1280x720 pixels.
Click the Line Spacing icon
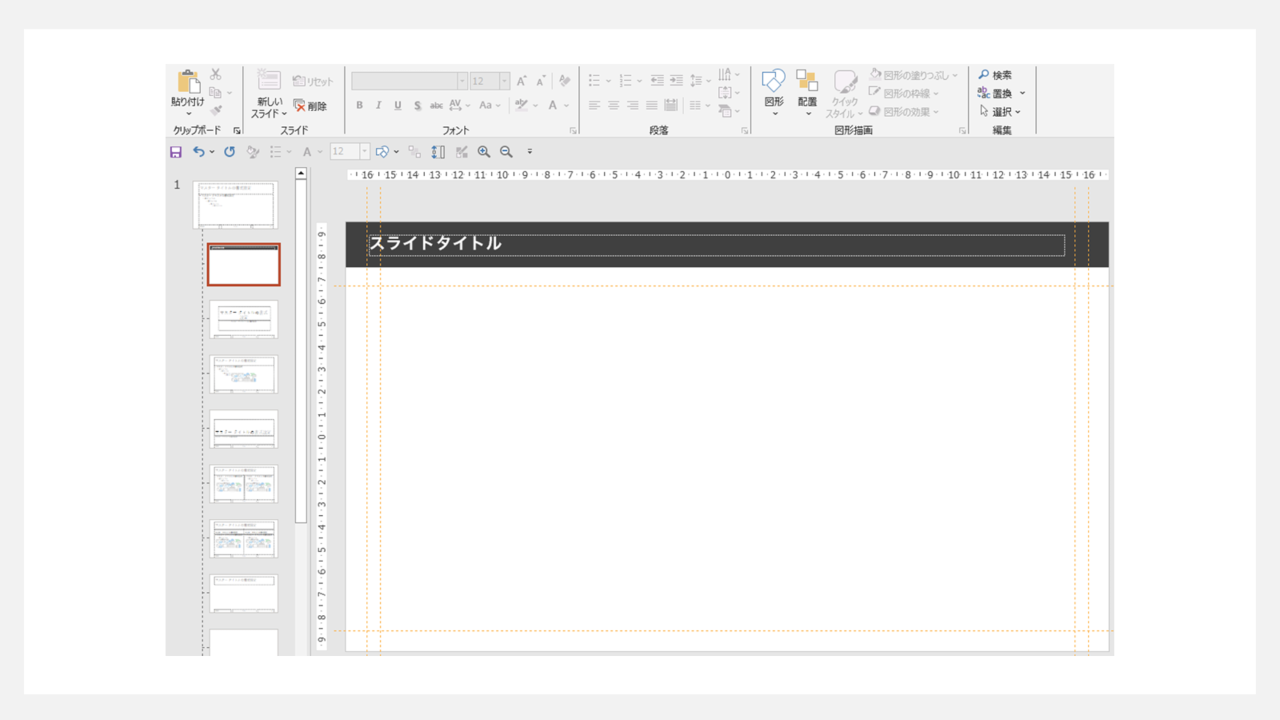(x=697, y=80)
